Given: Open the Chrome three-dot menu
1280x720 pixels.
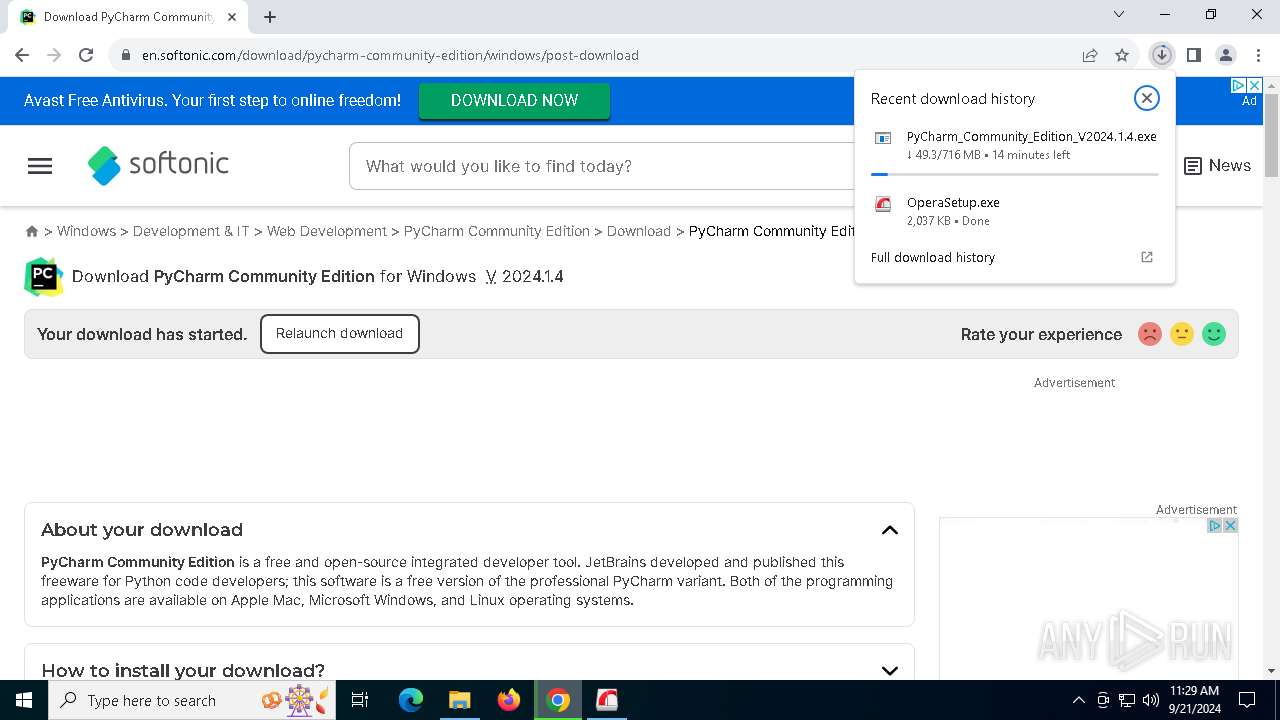Looking at the screenshot, I should tap(1258, 55).
